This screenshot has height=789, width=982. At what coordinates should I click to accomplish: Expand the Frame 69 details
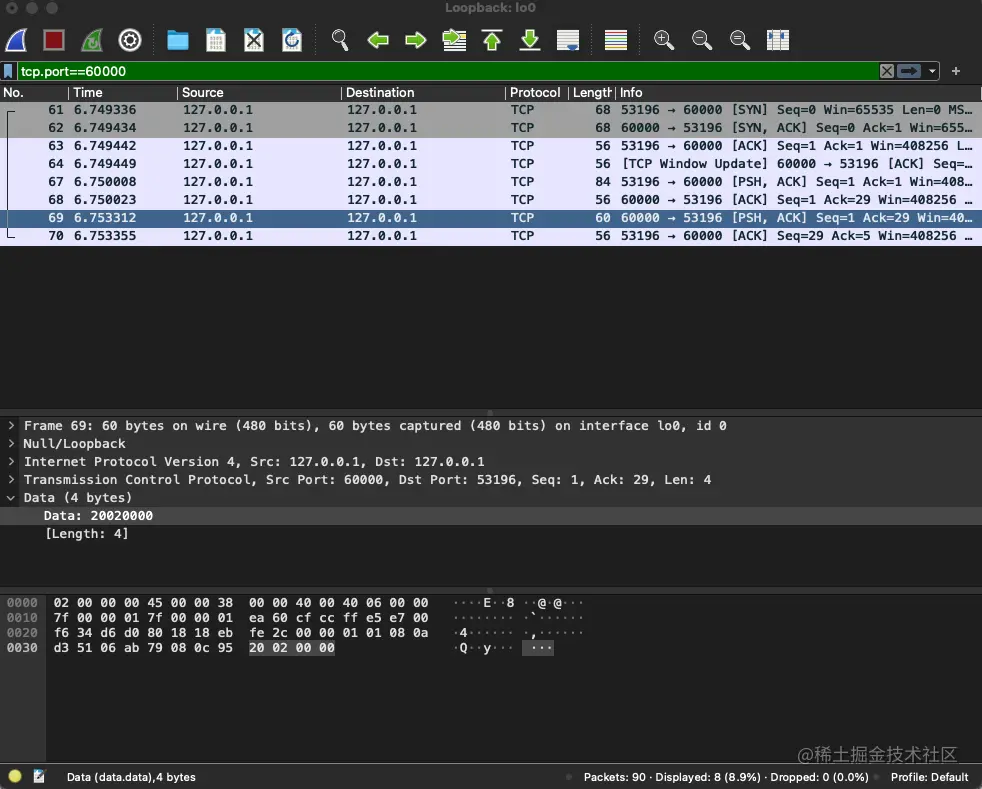click(11, 426)
